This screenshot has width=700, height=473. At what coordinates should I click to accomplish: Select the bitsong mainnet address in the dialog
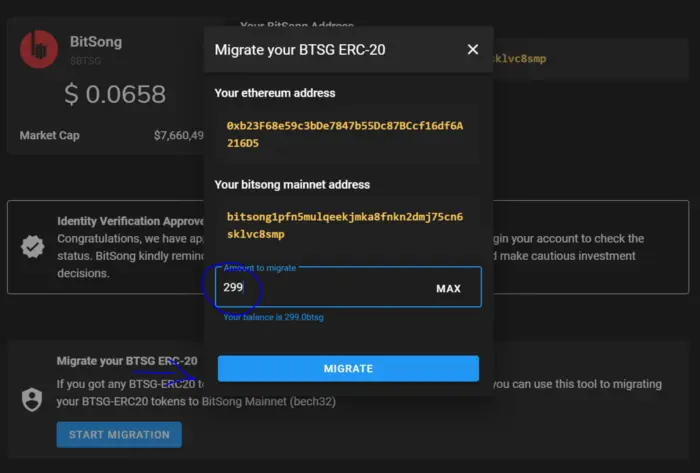click(x=345, y=225)
